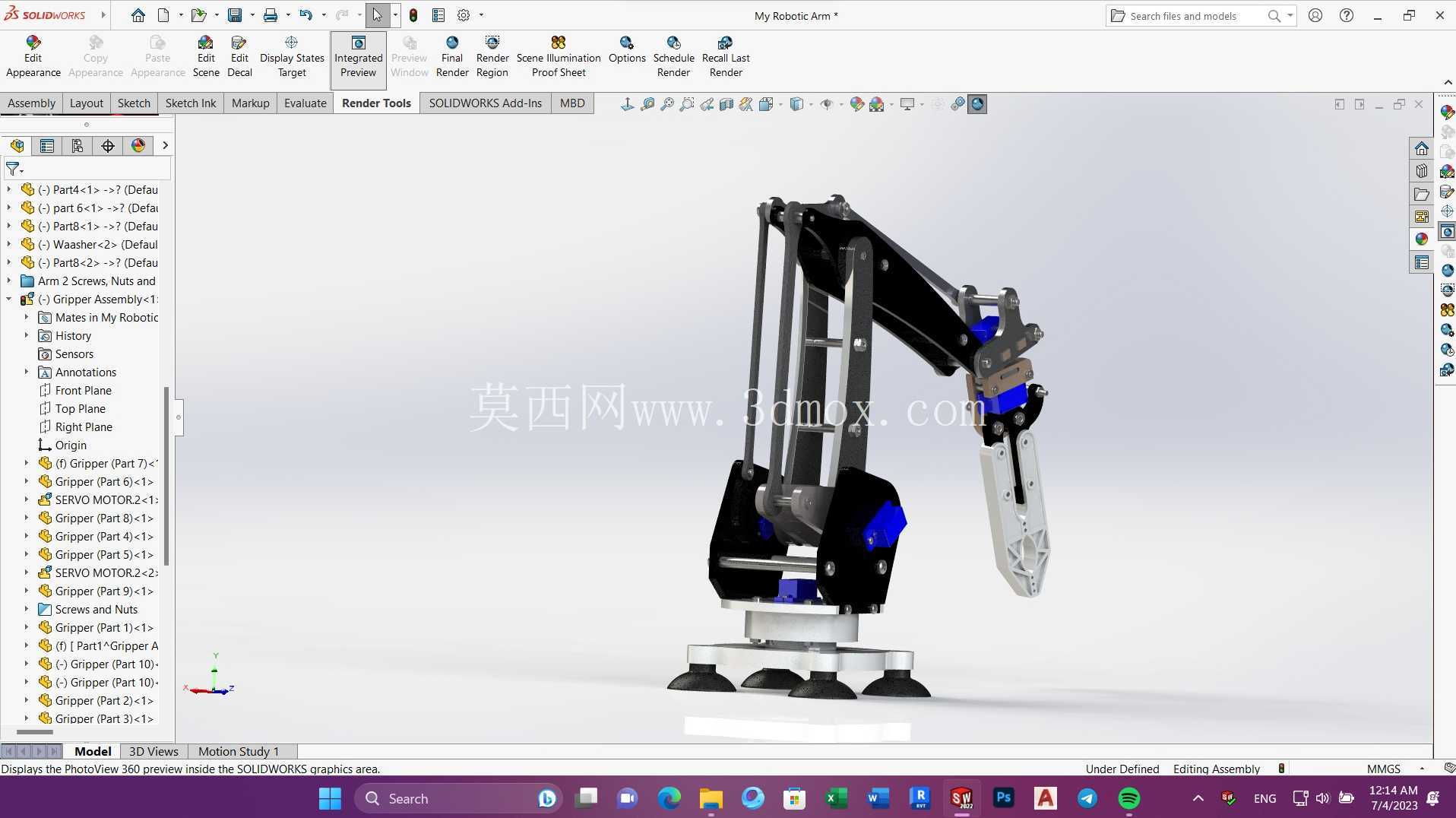Collapse the FeatureManager panel handle

pos(179,417)
